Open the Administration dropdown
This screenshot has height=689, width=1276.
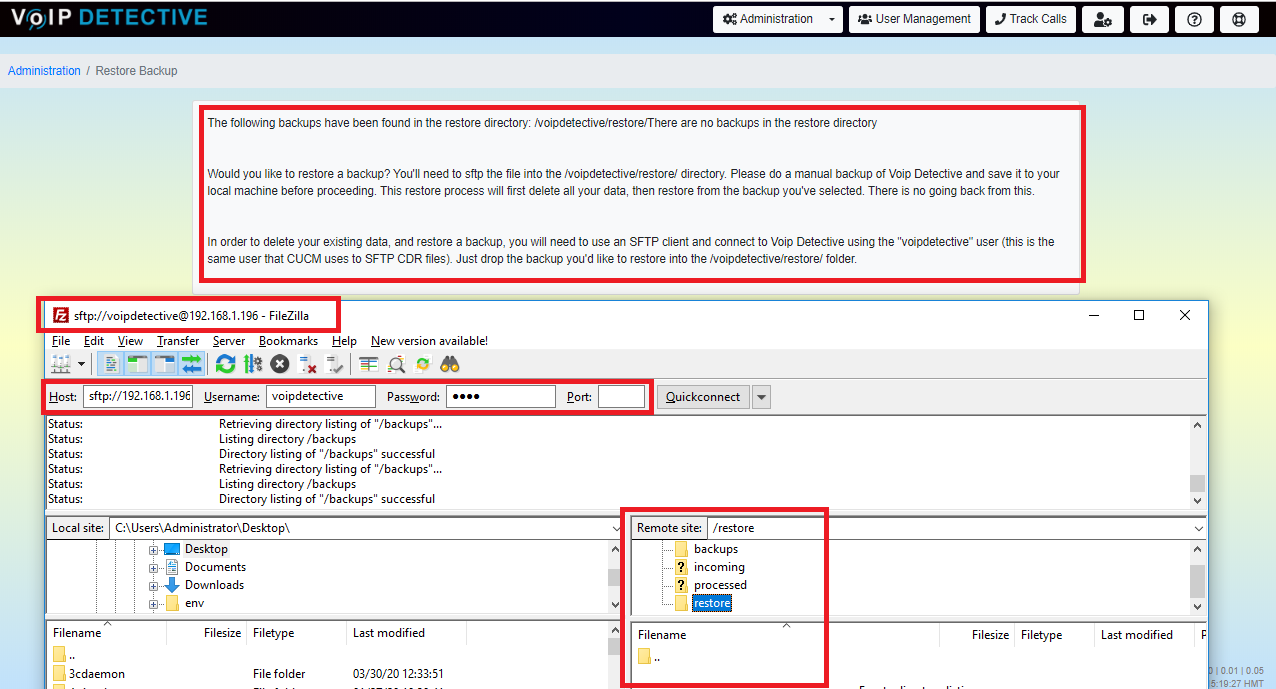(779, 19)
